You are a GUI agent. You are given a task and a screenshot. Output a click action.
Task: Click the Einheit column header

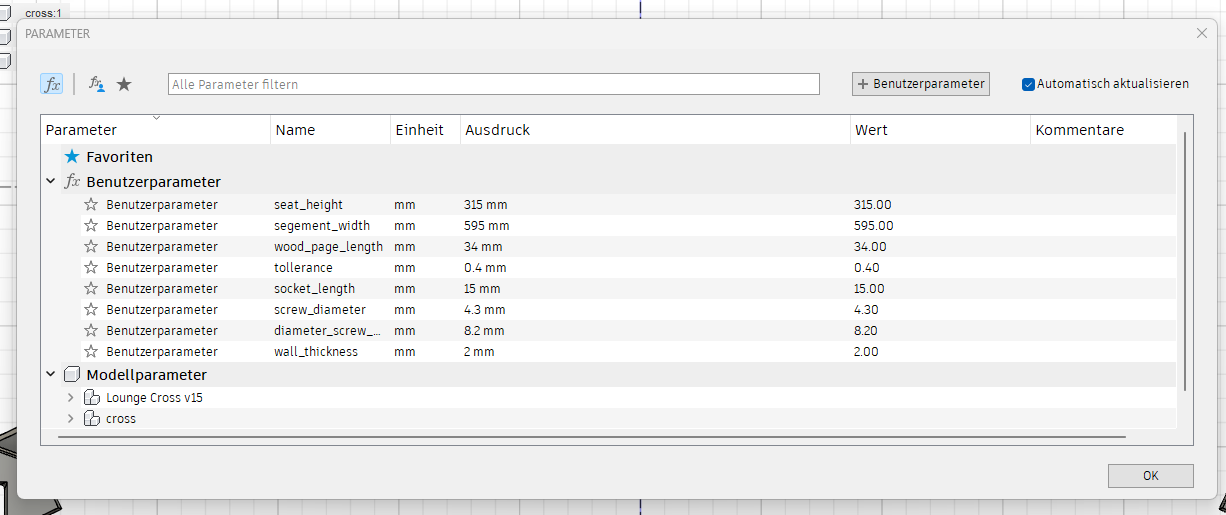pos(425,130)
